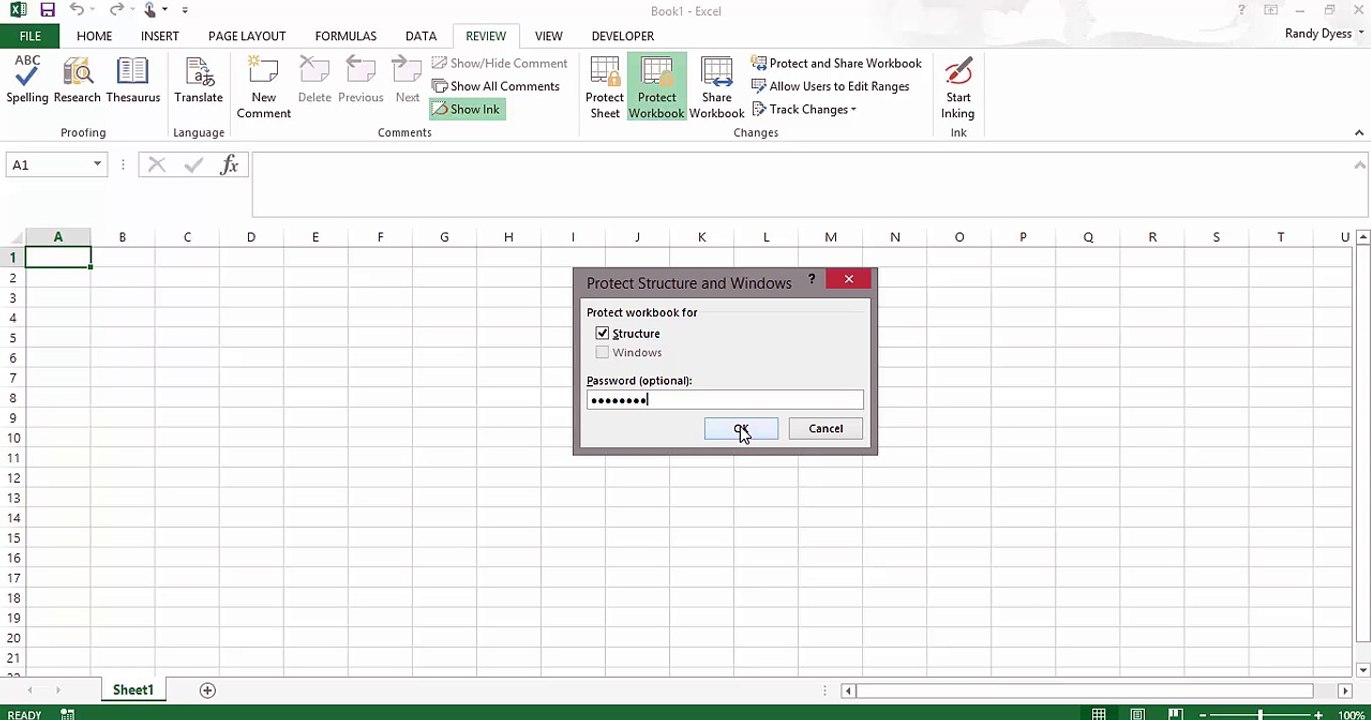1371x720 pixels.
Task: Run the Spelling check
Action: (27, 80)
